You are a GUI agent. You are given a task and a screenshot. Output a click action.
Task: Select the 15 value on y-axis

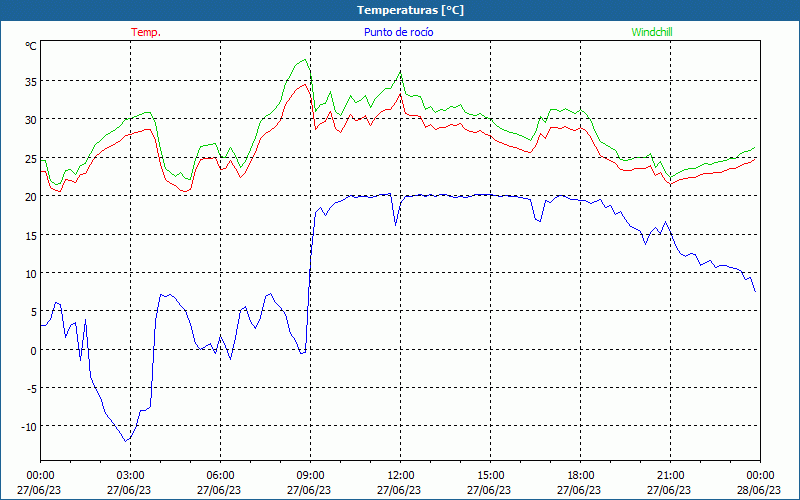pos(31,235)
